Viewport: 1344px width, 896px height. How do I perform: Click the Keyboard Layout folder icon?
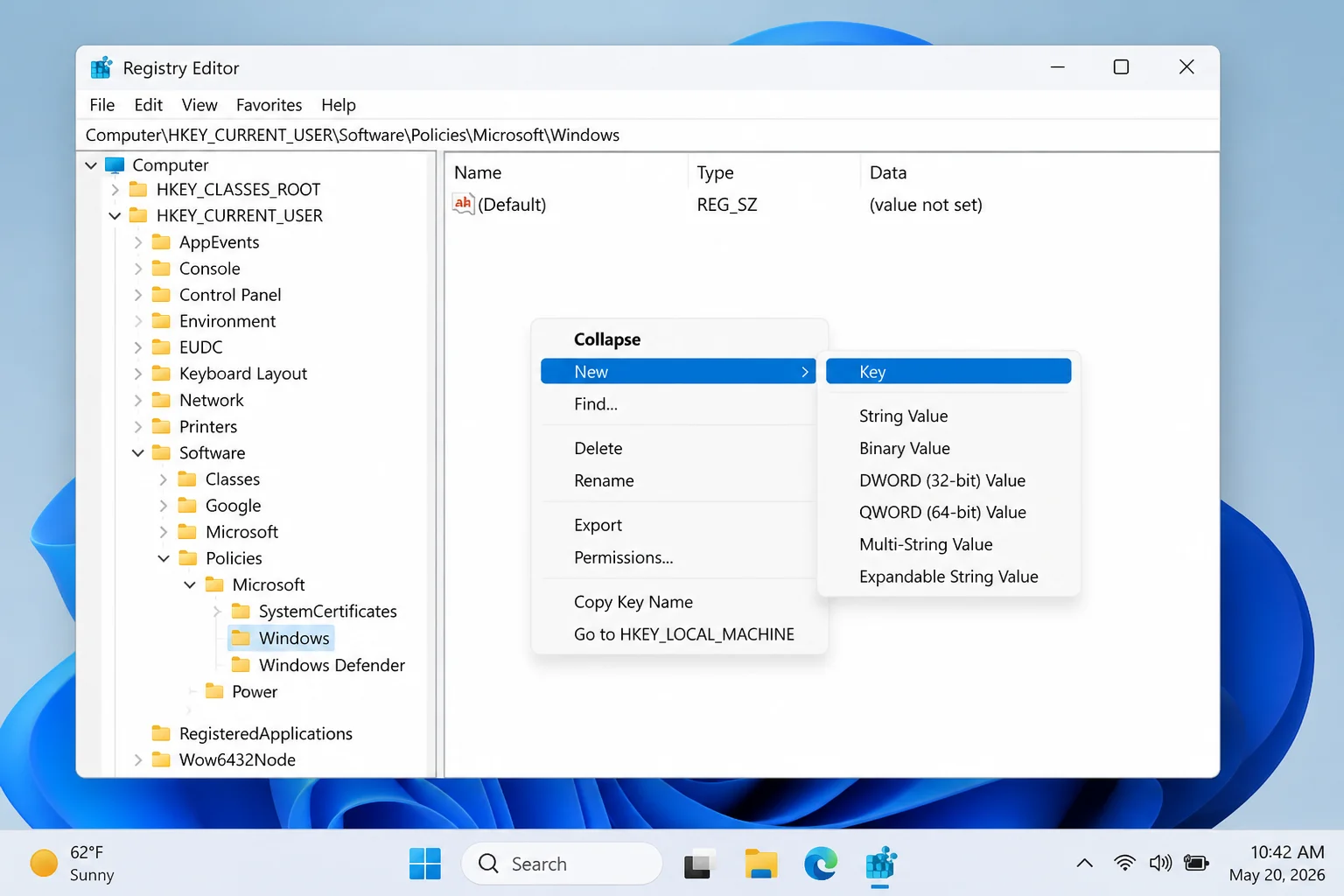[x=161, y=374]
